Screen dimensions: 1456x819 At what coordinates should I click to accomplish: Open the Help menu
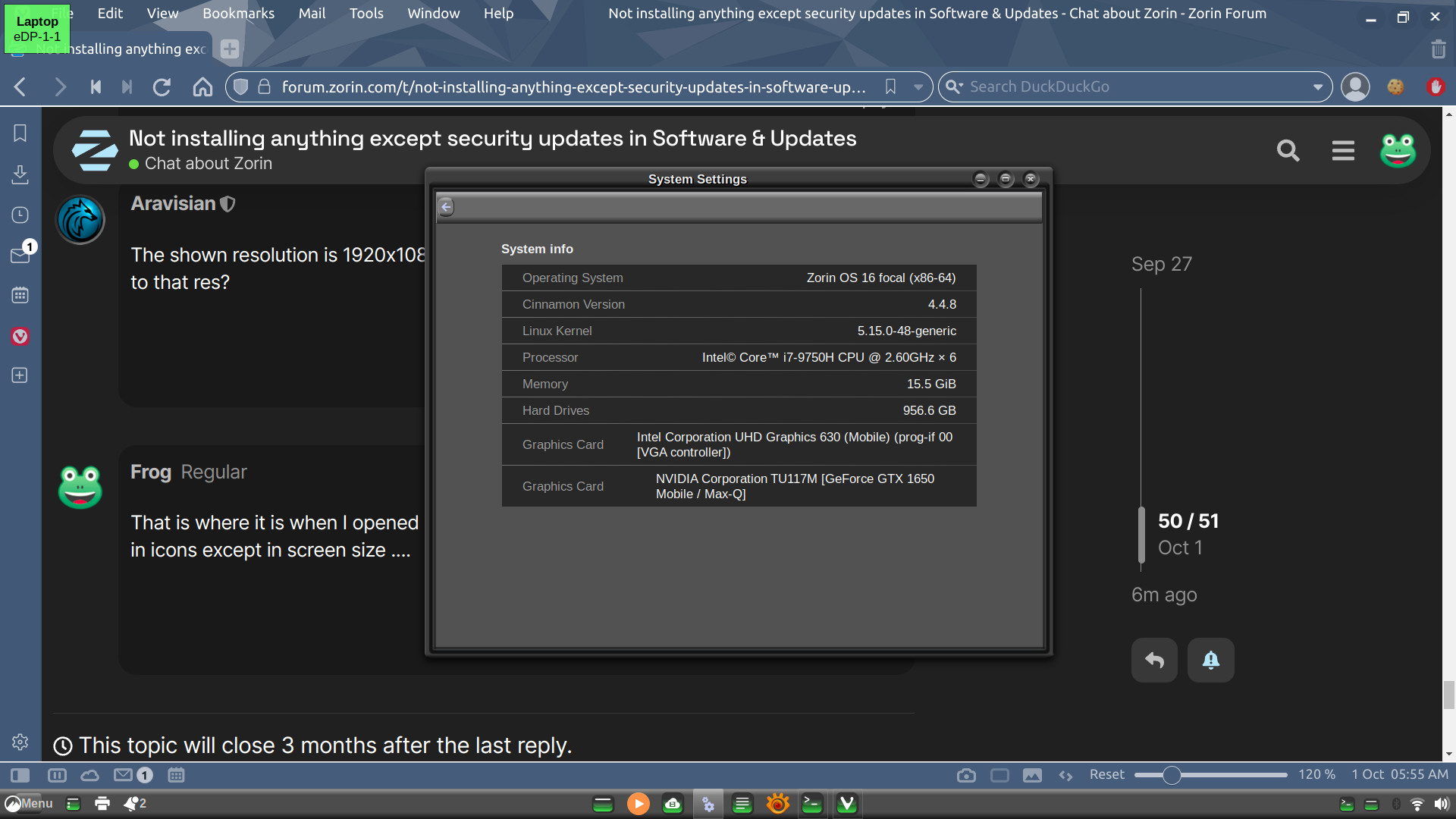[498, 14]
